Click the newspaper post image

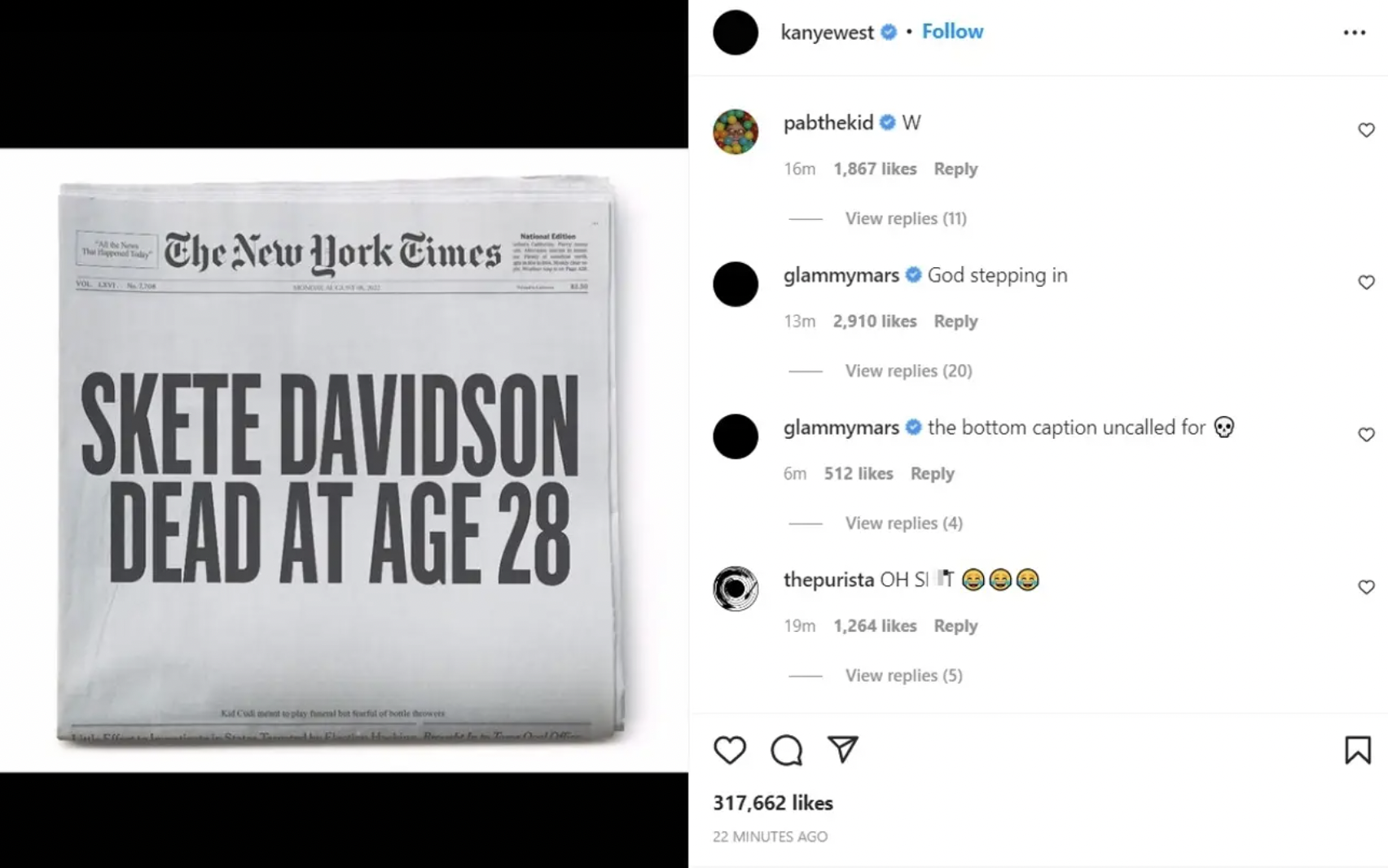(344, 460)
